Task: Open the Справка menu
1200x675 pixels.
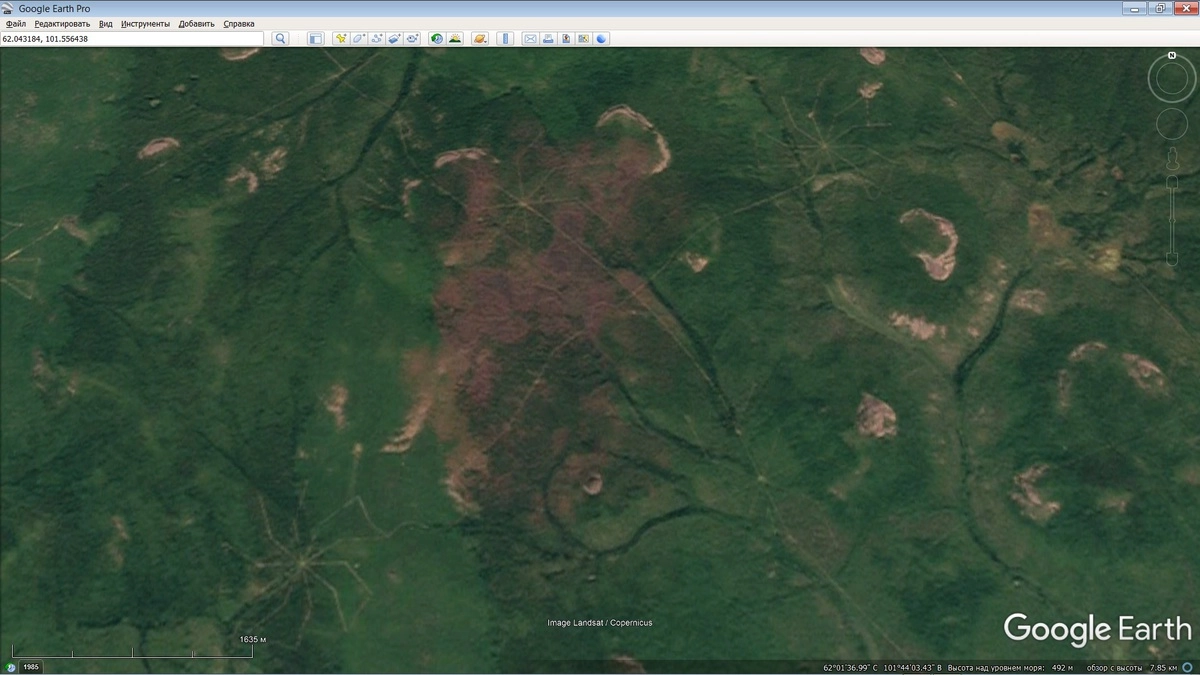Action: (238, 23)
